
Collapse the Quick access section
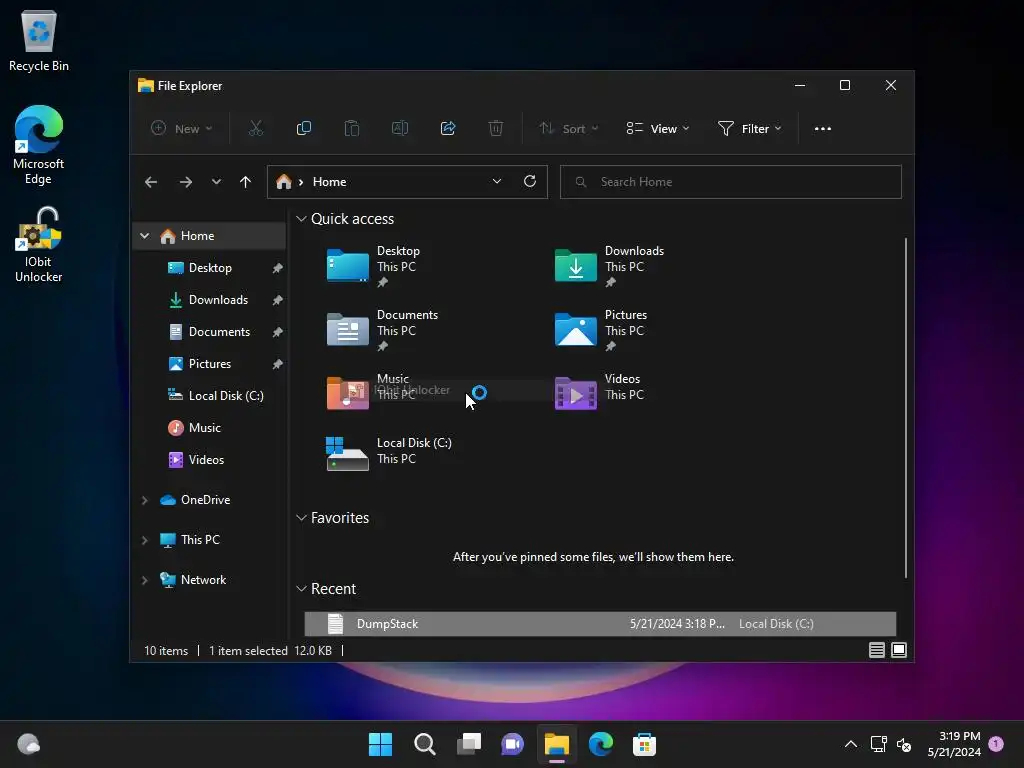tap(301, 219)
